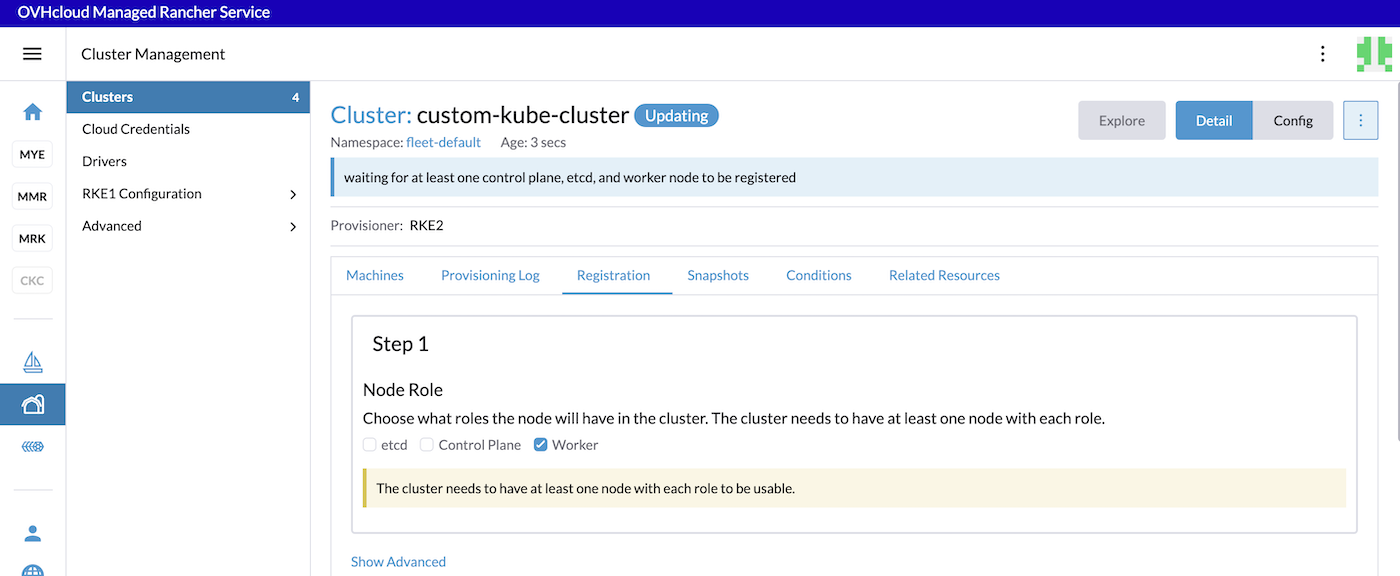The height and width of the screenshot is (576, 1400).
Task: Select the MYE cluster icon
Action: [x=32, y=154]
